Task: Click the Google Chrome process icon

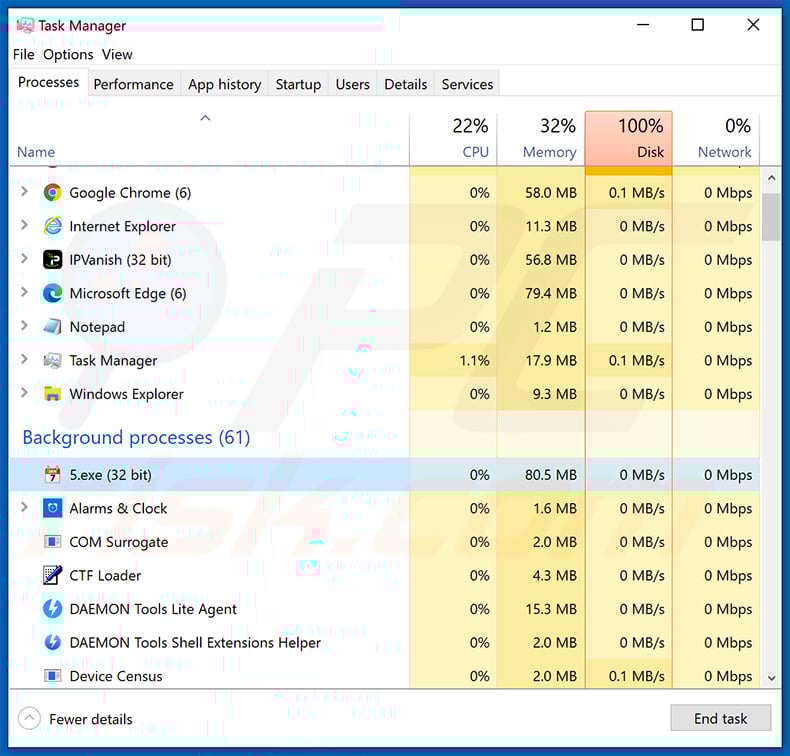Action: (52, 192)
